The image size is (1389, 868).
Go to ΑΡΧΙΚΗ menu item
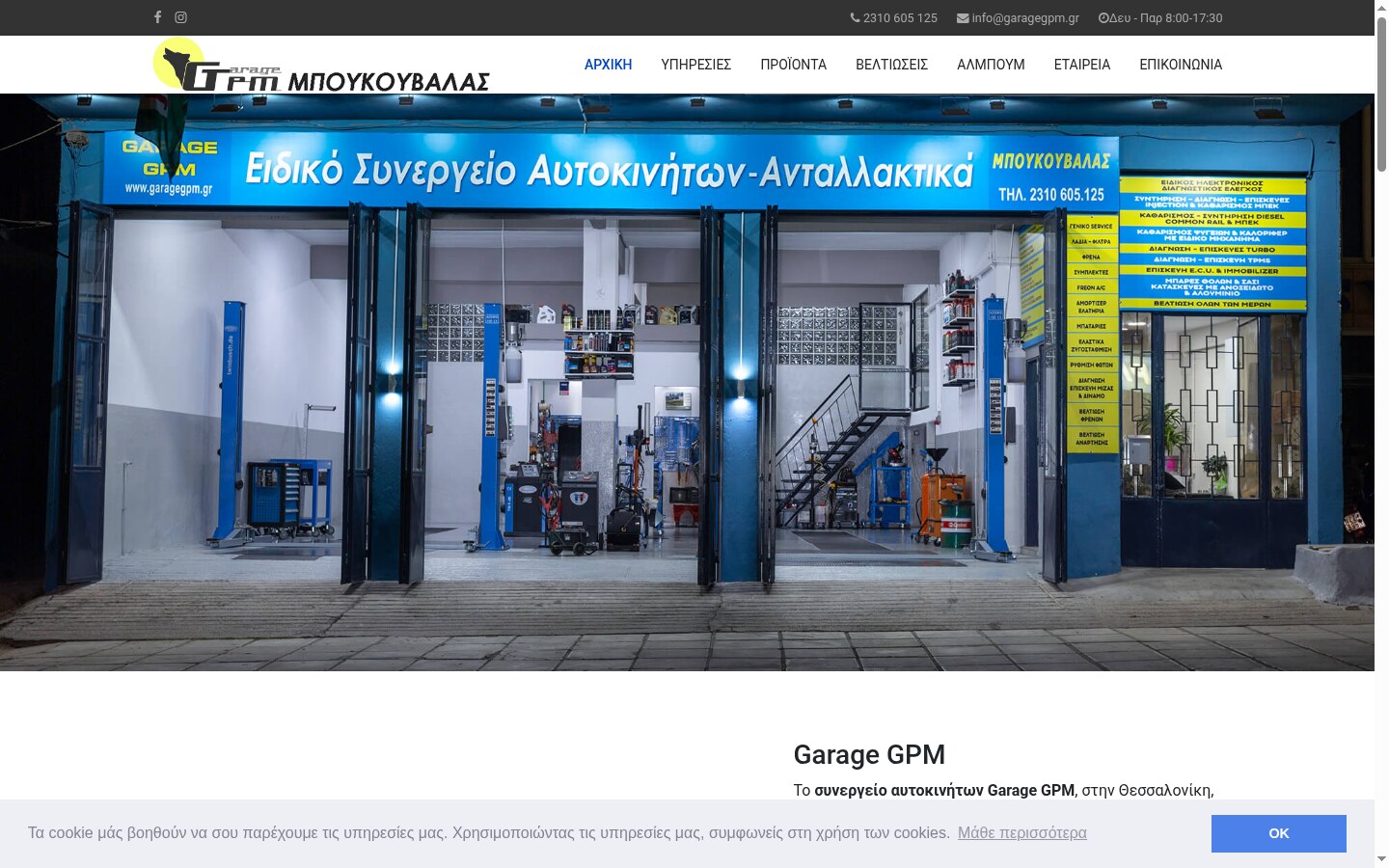[x=608, y=65]
